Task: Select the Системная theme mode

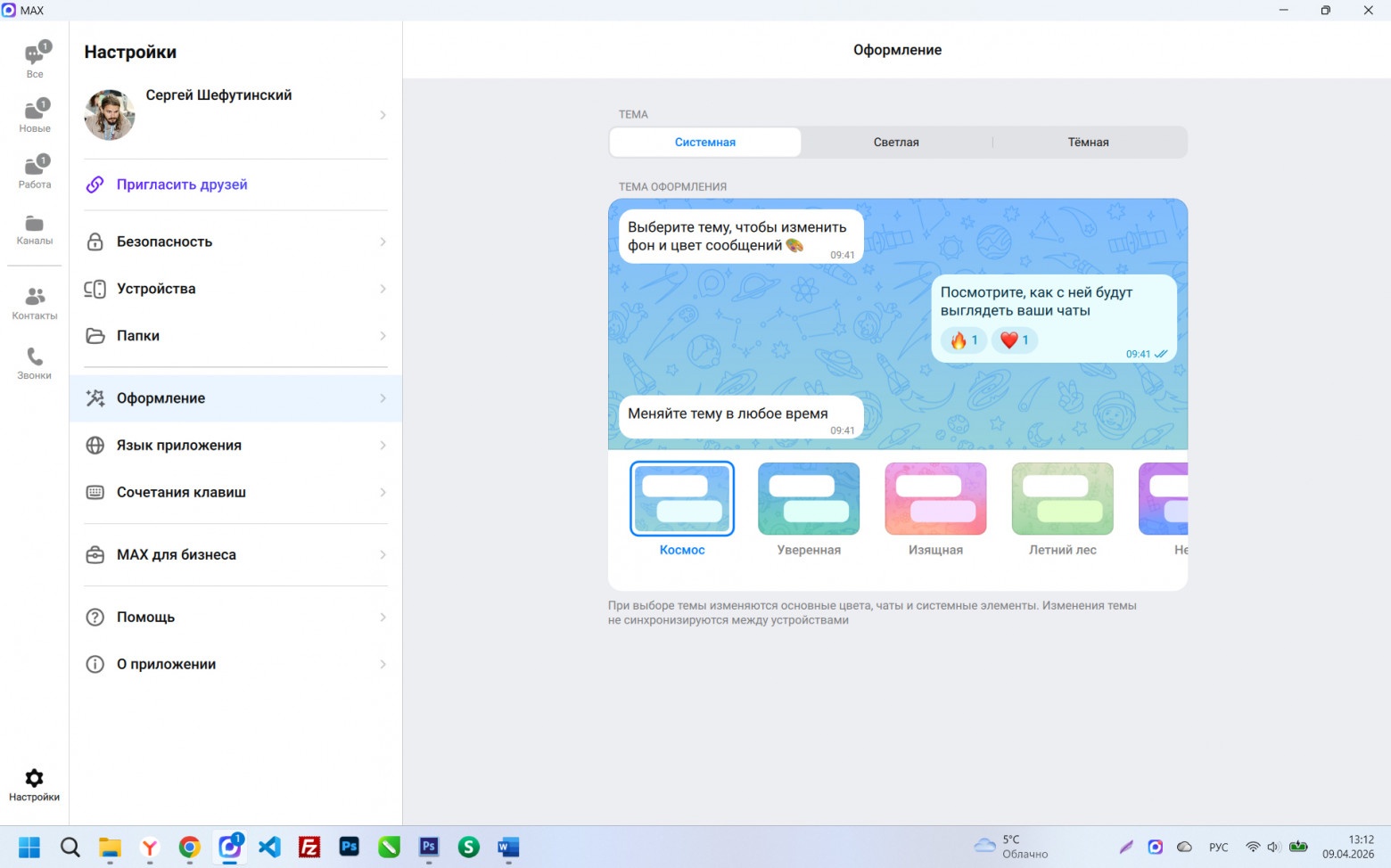Action: [705, 143]
